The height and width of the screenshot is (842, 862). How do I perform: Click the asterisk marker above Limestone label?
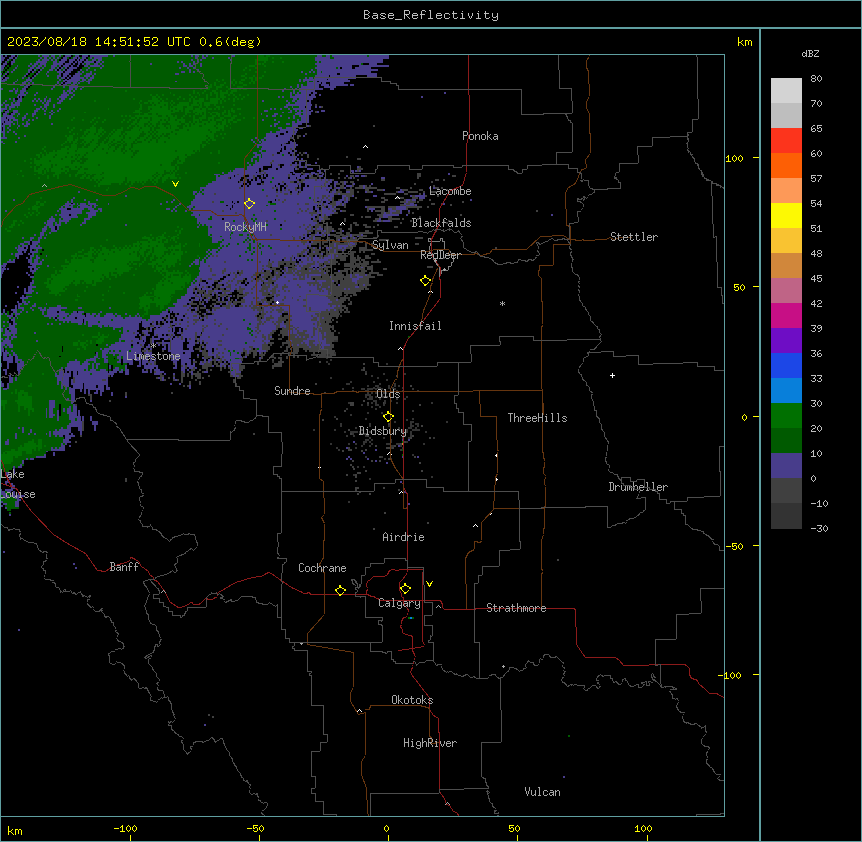(x=153, y=345)
